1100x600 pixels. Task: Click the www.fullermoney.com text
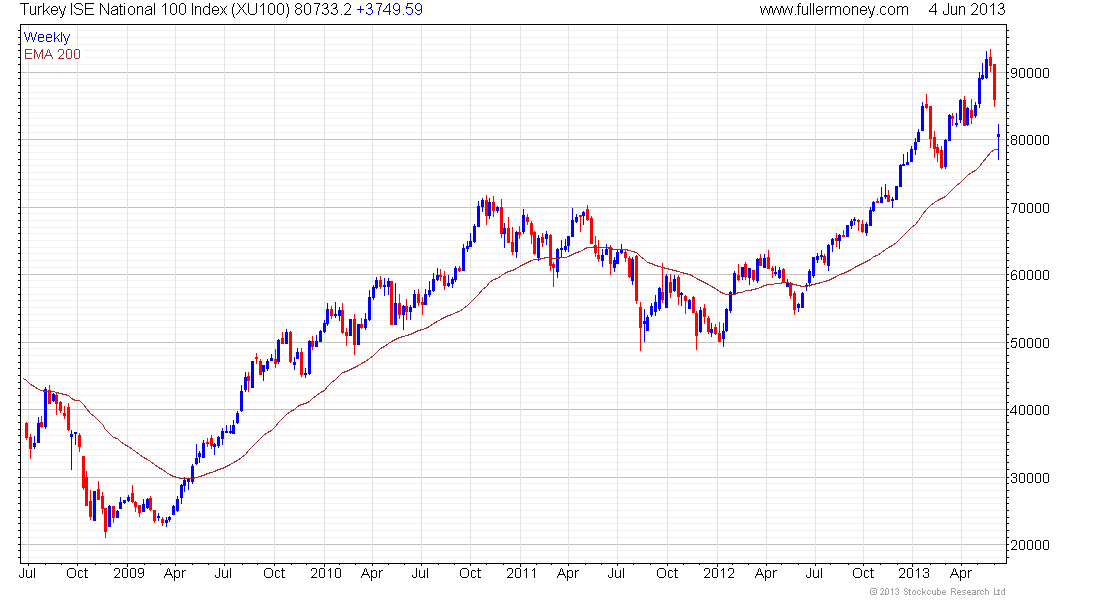(x=833, y=10)
